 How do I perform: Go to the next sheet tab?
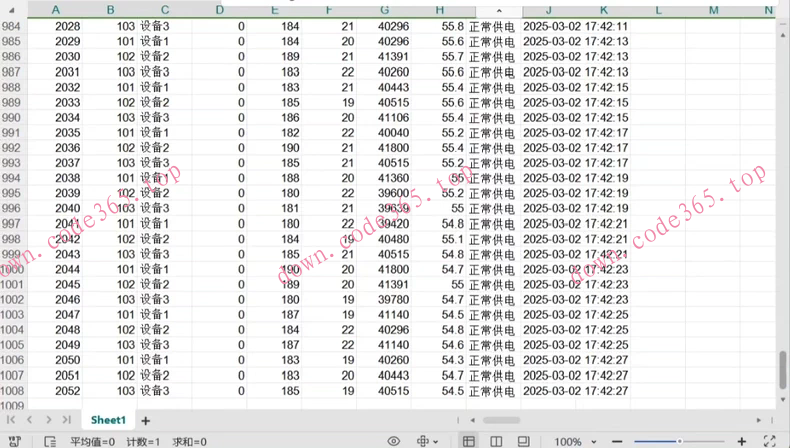point(47,420)
